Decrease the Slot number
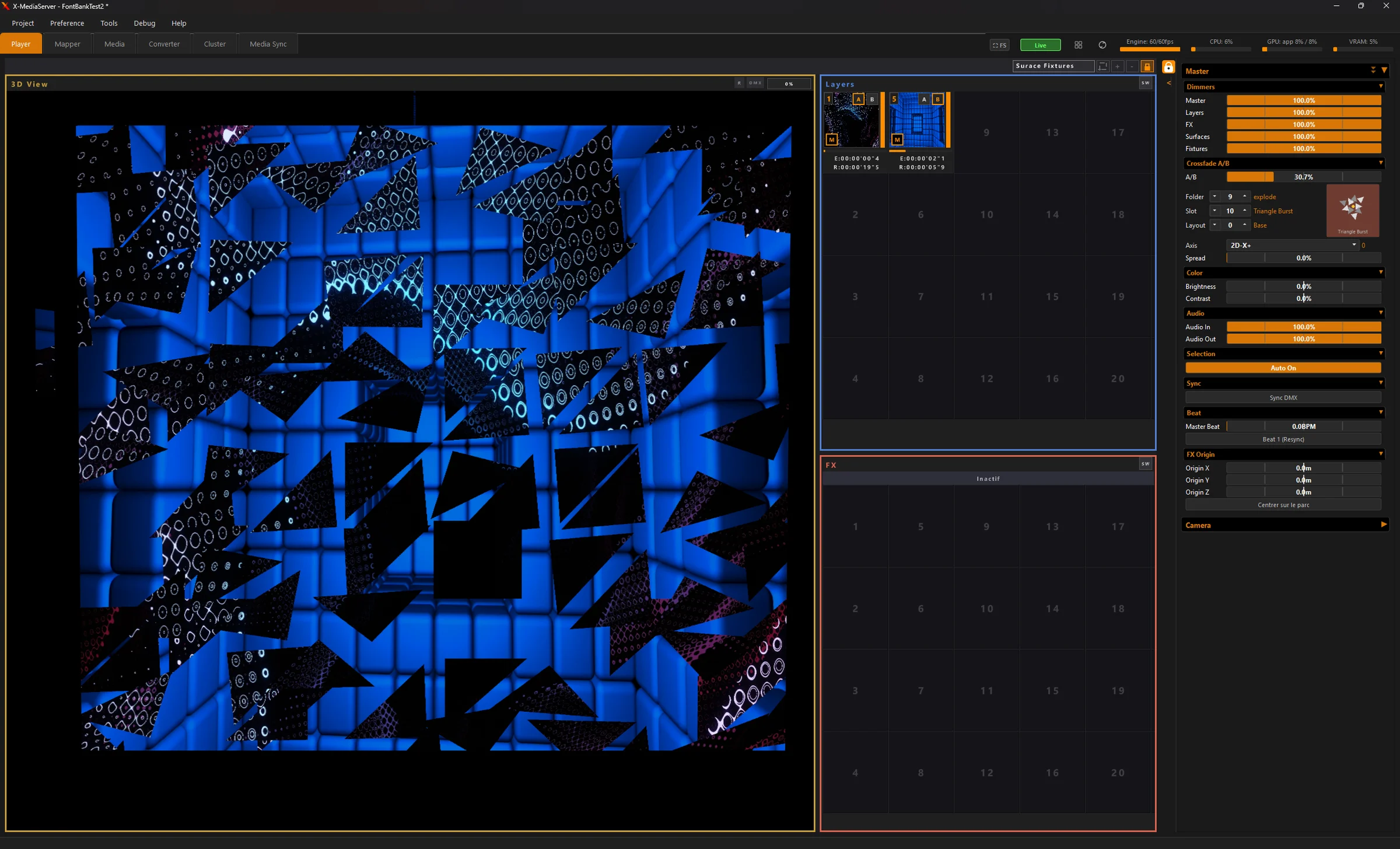The height and width of the screenshot is (849, 1400). point(1214,211)
